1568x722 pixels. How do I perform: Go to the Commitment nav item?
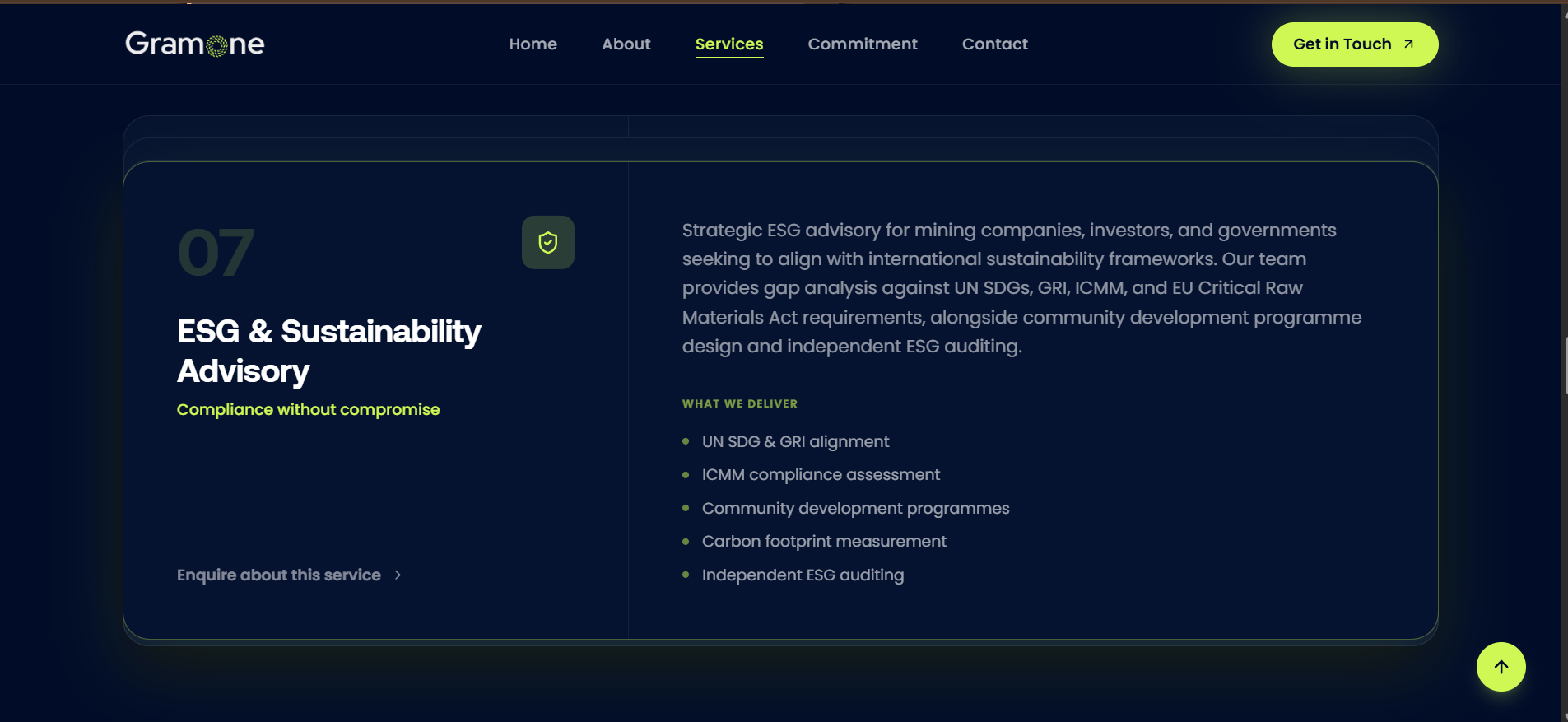pos(863,44)
